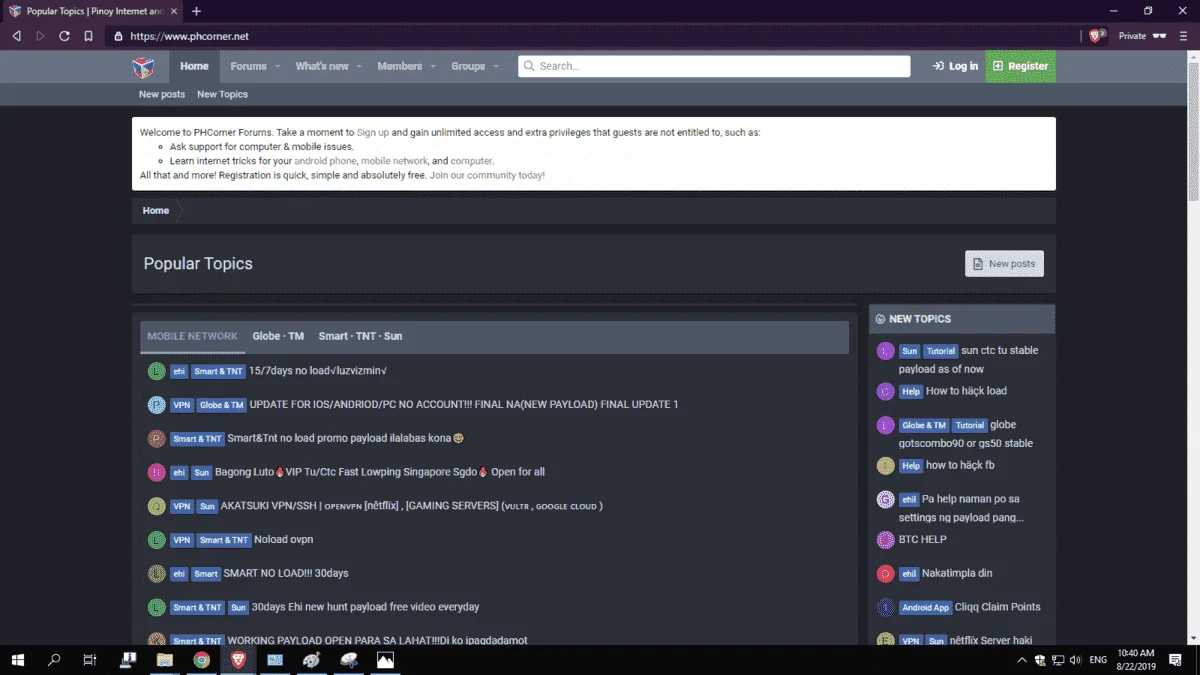Switch to the Smart · TNT · Sun tab
The image size is (1200, 675).
click(360, 336)
